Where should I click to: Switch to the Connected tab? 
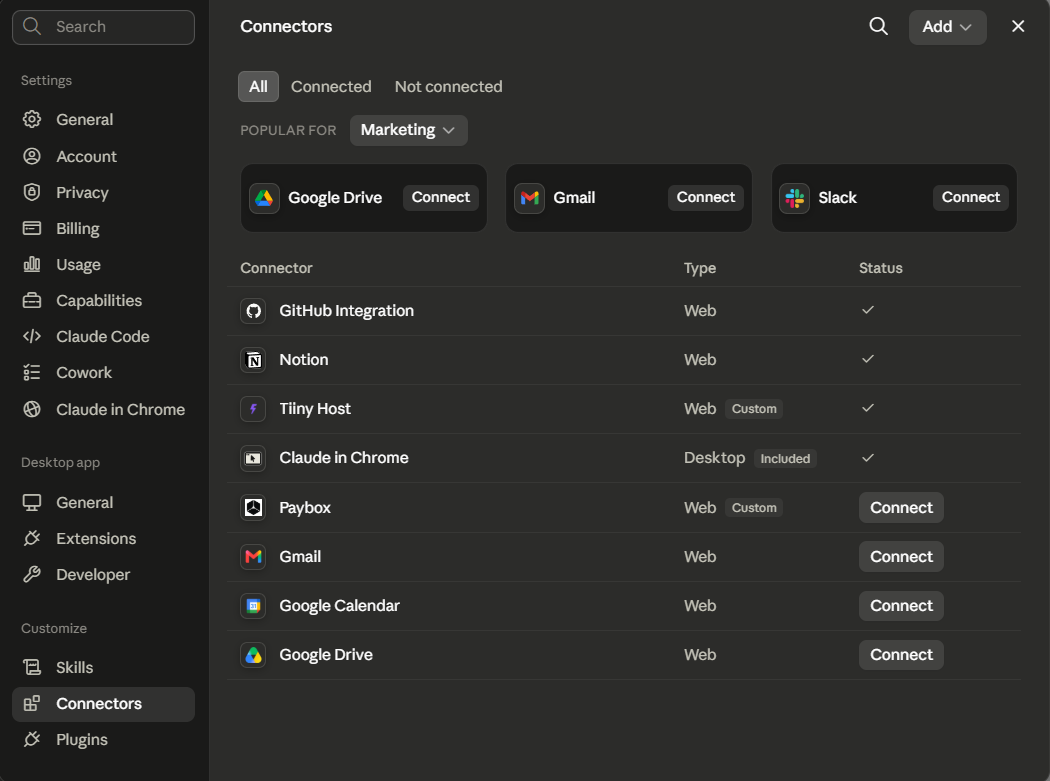(331, 86)
